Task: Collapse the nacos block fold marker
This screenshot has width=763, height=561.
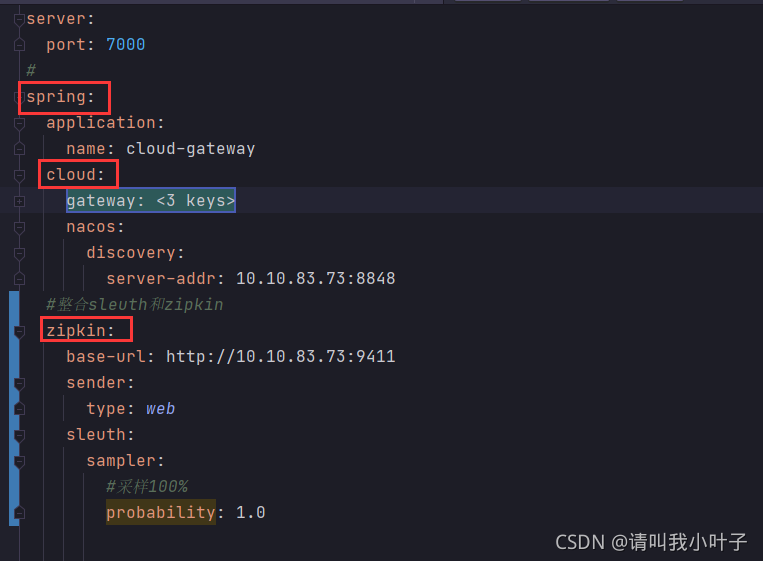Action: pos(19,227)
